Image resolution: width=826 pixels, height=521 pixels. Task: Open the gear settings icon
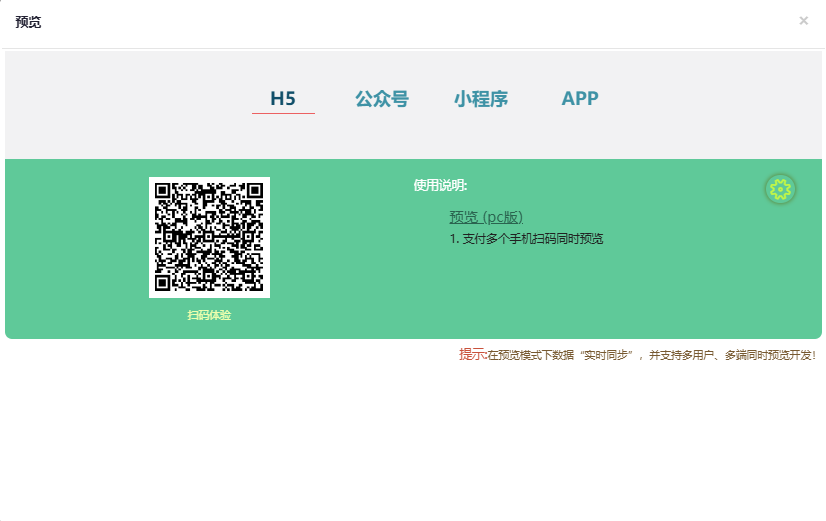pyautogui.click(x=780, y=188)
